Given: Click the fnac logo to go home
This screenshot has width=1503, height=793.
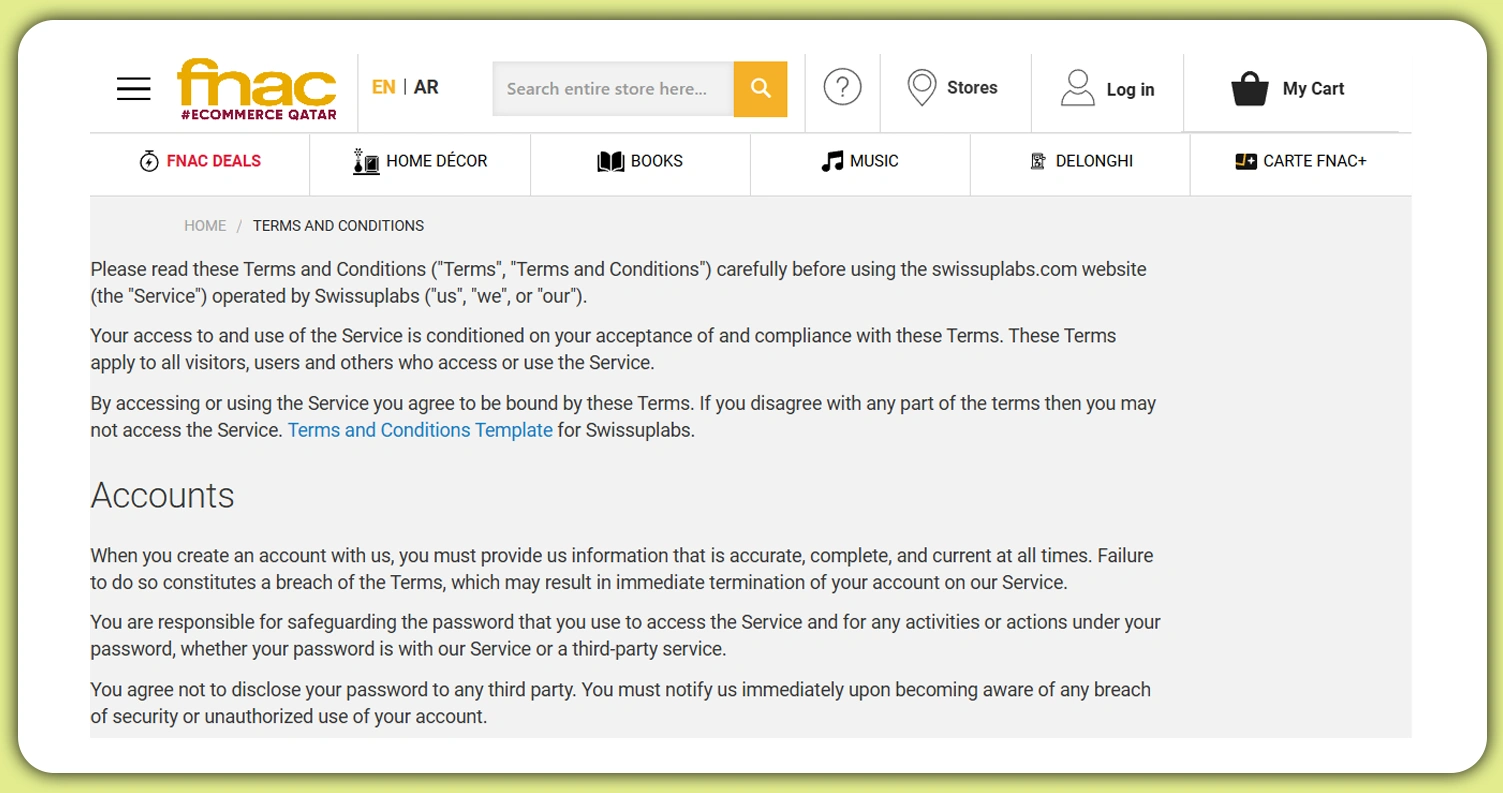Looking at the screenshot, I should coord(256,88).
